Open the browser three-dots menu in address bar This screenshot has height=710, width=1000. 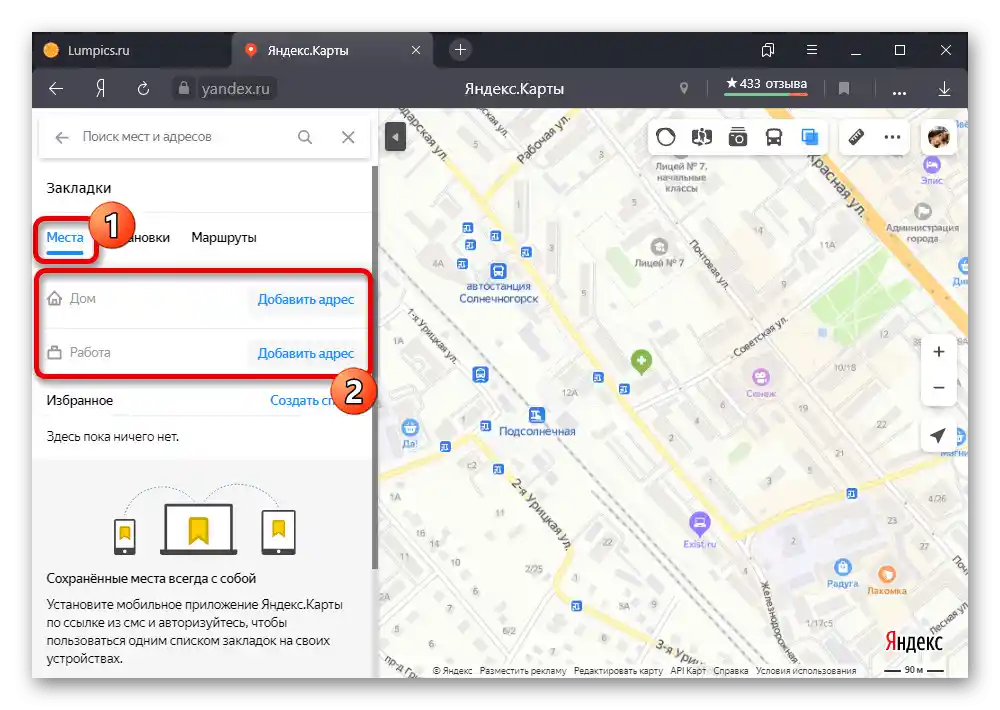point(899,93)
